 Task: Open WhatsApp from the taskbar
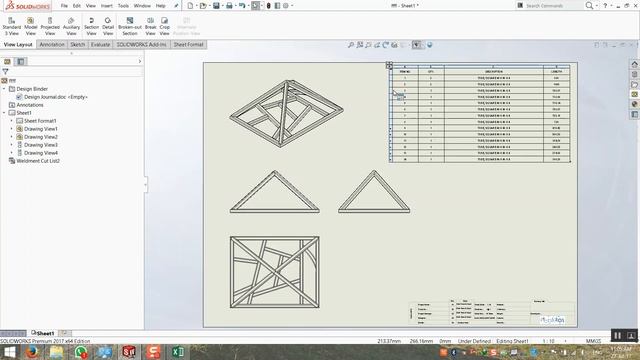click(x=80, y=352)
